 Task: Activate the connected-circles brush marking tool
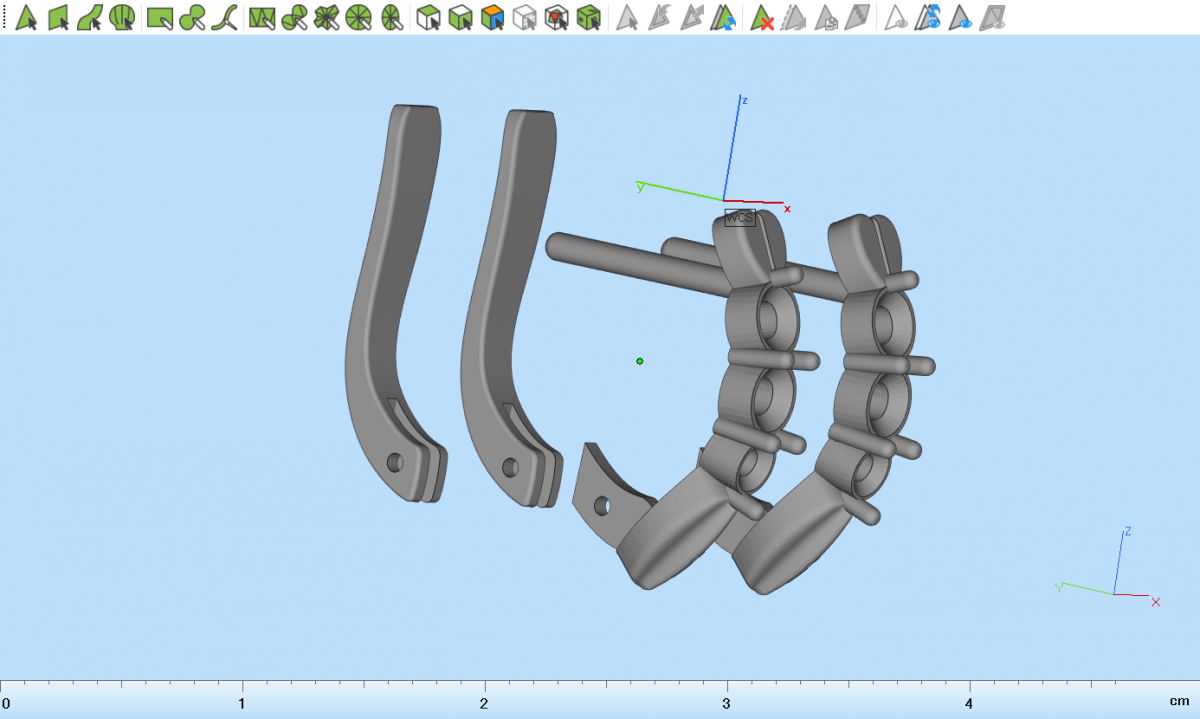pos(192,17)
